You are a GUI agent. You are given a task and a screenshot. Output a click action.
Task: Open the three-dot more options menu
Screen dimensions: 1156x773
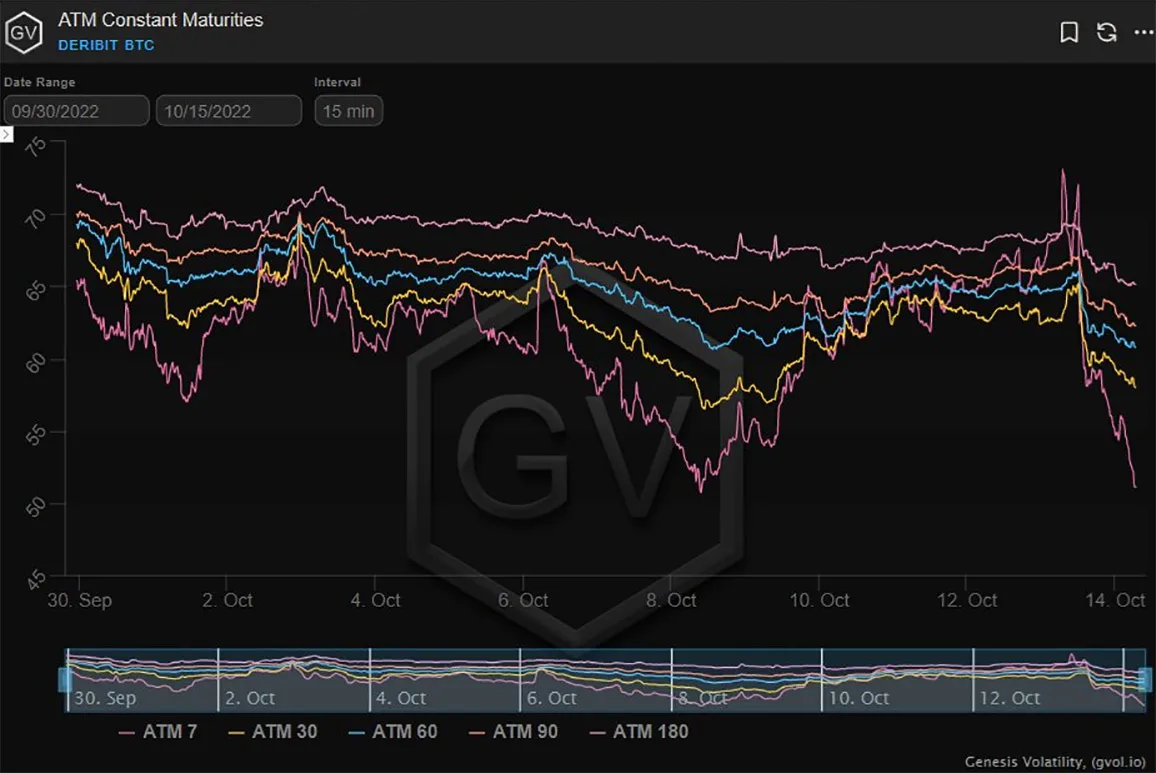pos(1143,32)
